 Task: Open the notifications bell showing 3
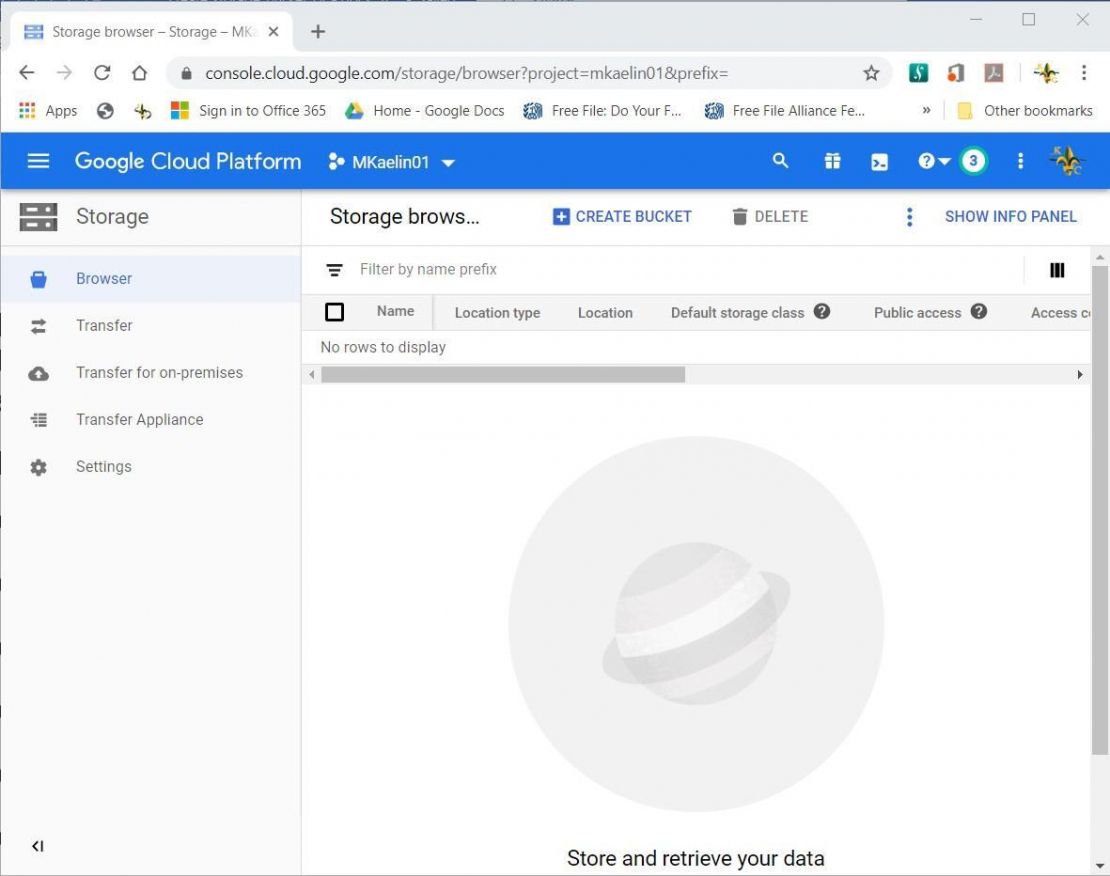click(x=971, y=160)
